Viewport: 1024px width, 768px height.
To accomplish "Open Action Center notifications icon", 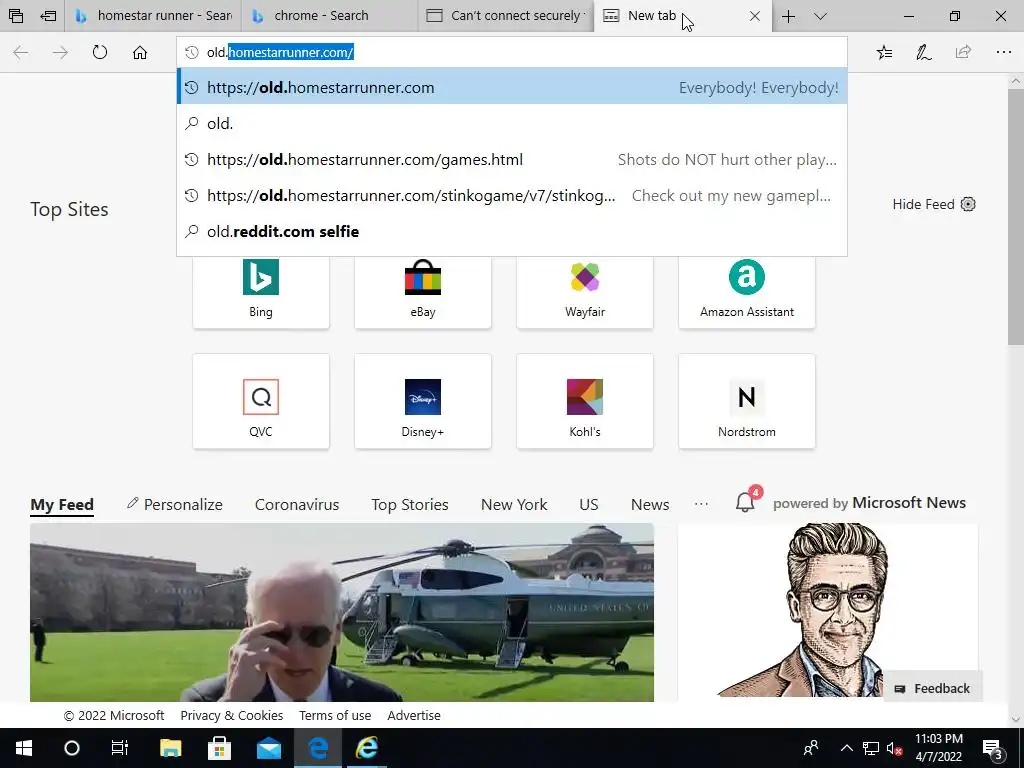I will pos(992,748).
